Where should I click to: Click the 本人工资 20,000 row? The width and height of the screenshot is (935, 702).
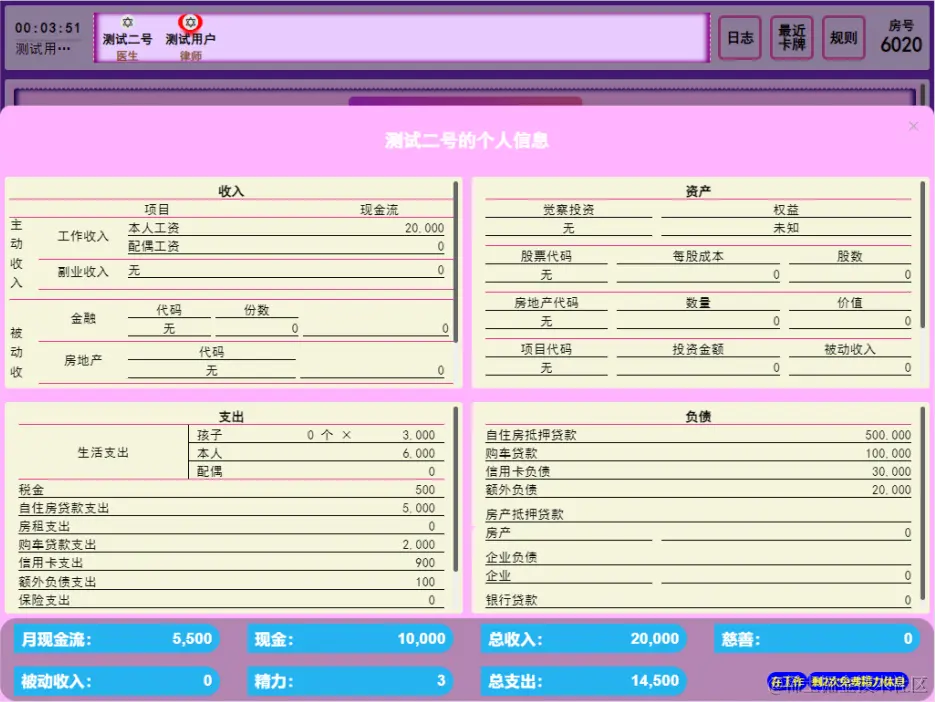pos(286,228)
